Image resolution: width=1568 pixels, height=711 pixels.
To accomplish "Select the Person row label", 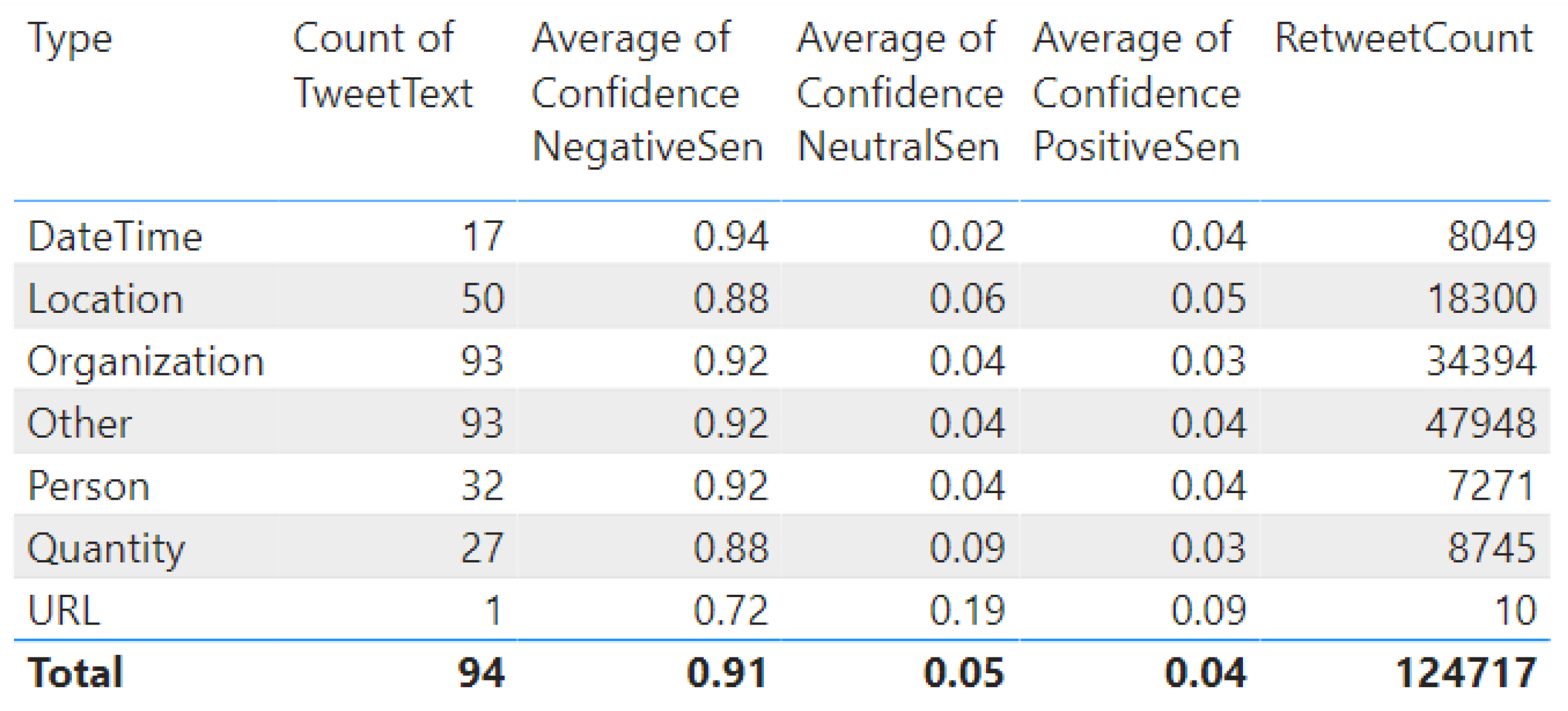I will (89, 486).
